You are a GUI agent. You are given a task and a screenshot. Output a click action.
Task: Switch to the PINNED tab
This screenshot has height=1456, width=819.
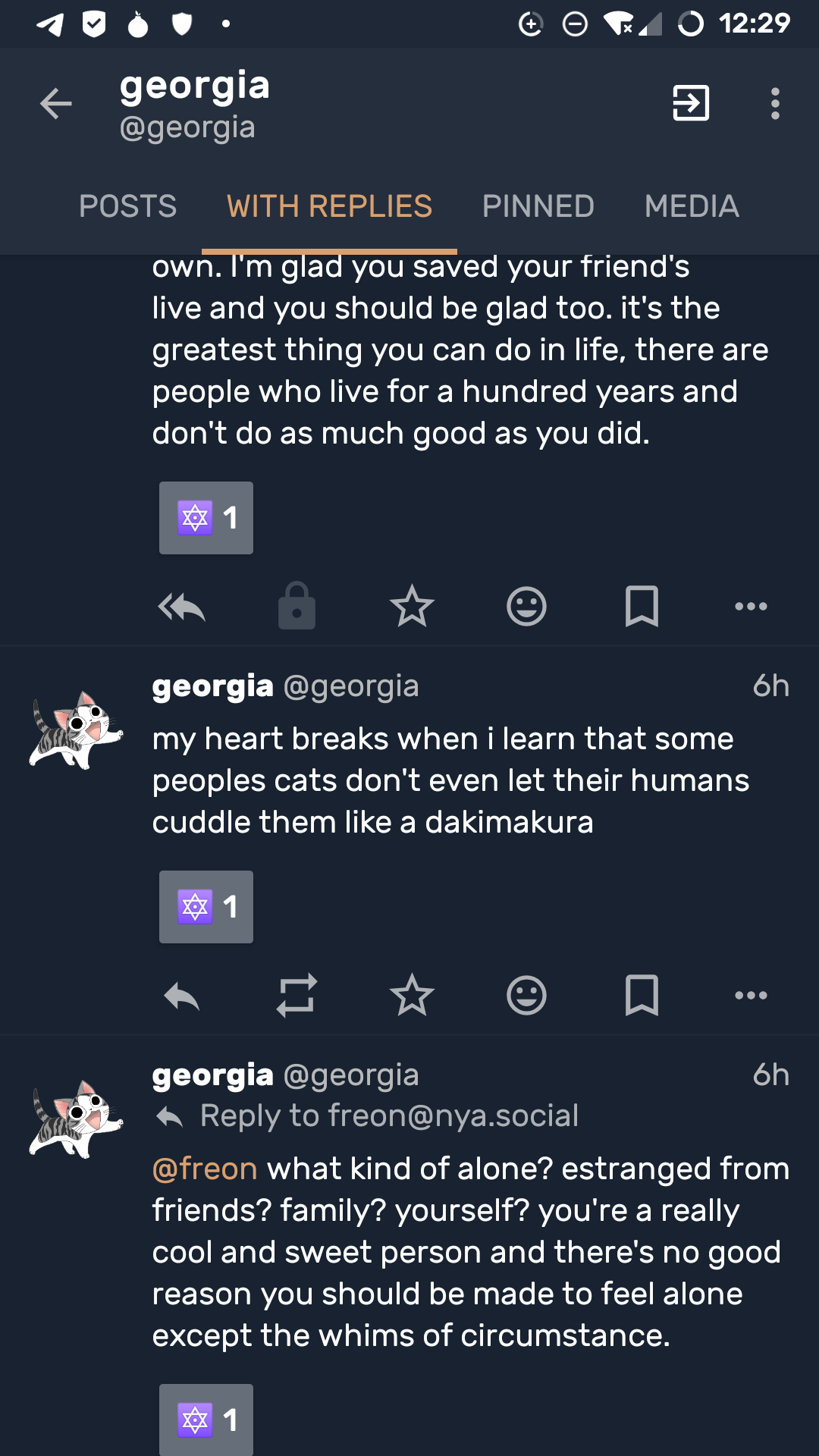[x=538, y=206]
